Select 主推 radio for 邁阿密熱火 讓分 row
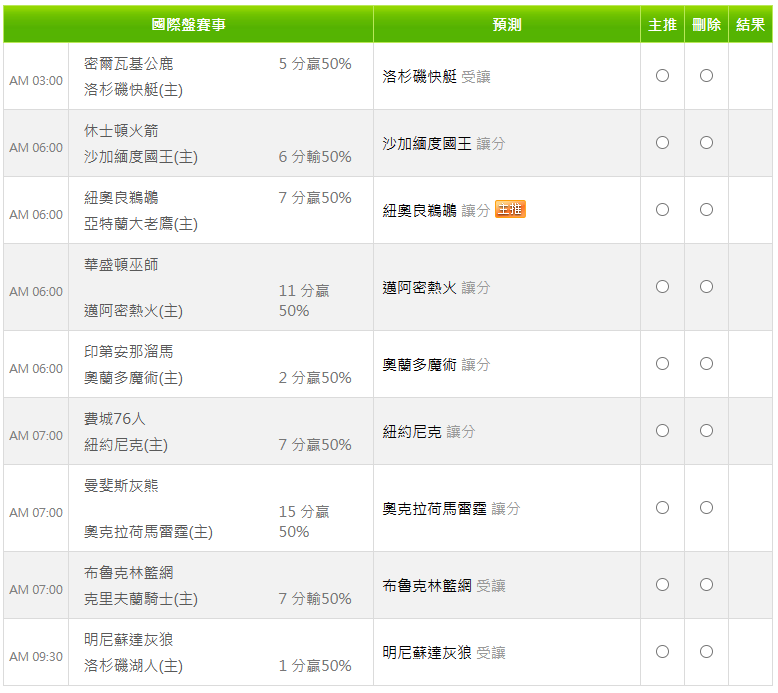This screenshot has width=778, height=693. coord(662,287)
